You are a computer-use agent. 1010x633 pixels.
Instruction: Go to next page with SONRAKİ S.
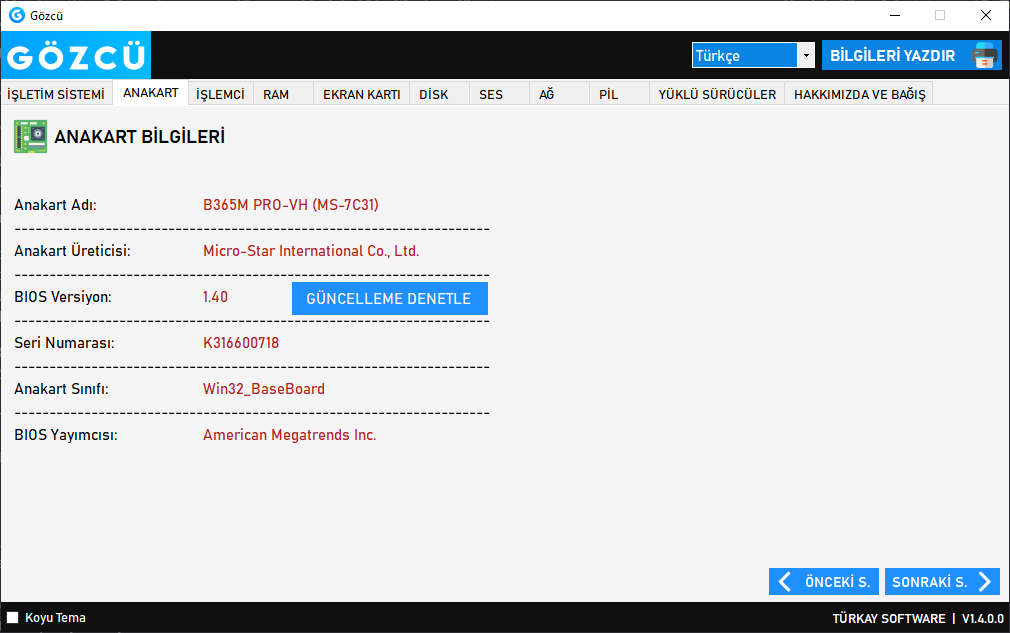[942, 582]
